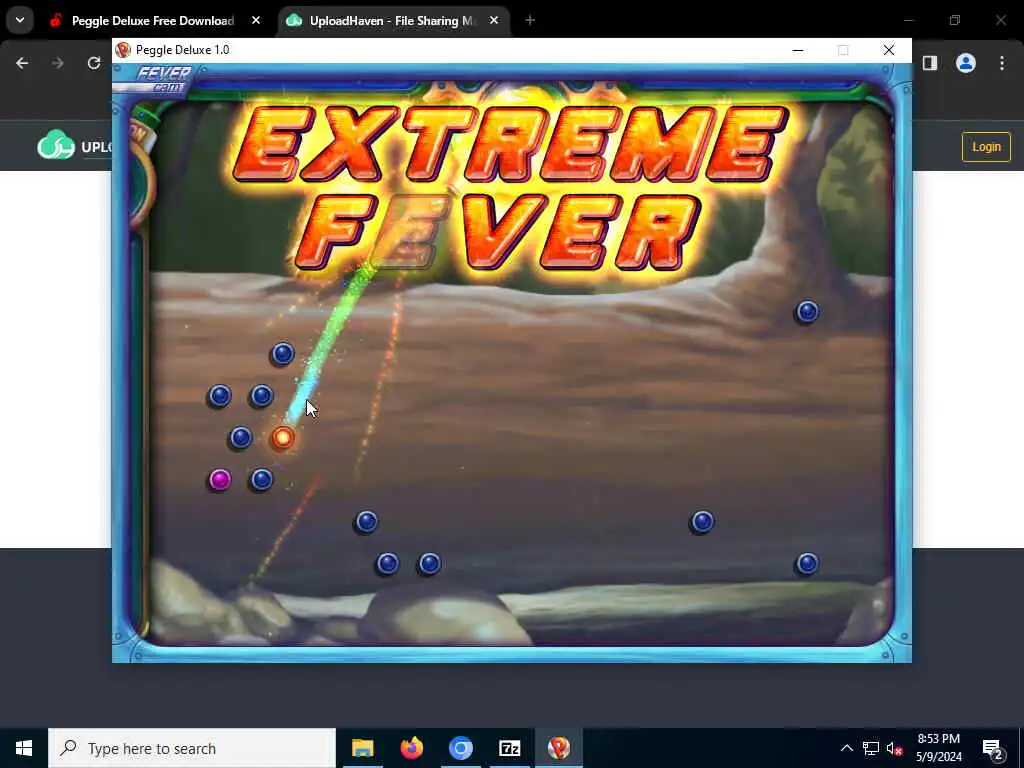This screenshot has width=1024, height=768.
Task: Open the notification center icon
Action: (x=992, y=749)
